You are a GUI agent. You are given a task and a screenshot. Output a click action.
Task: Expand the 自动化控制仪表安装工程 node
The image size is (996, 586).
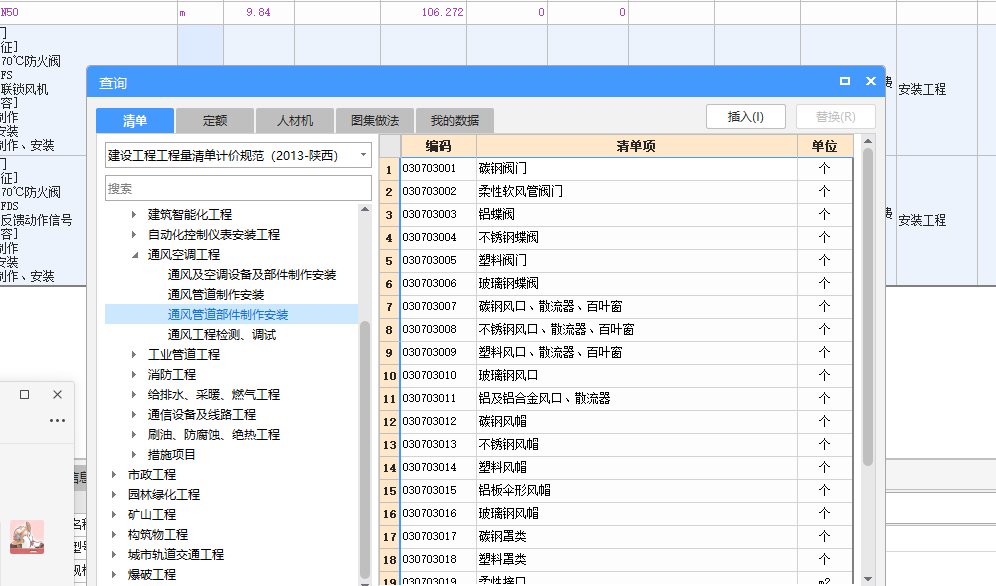tap(134, 234)
